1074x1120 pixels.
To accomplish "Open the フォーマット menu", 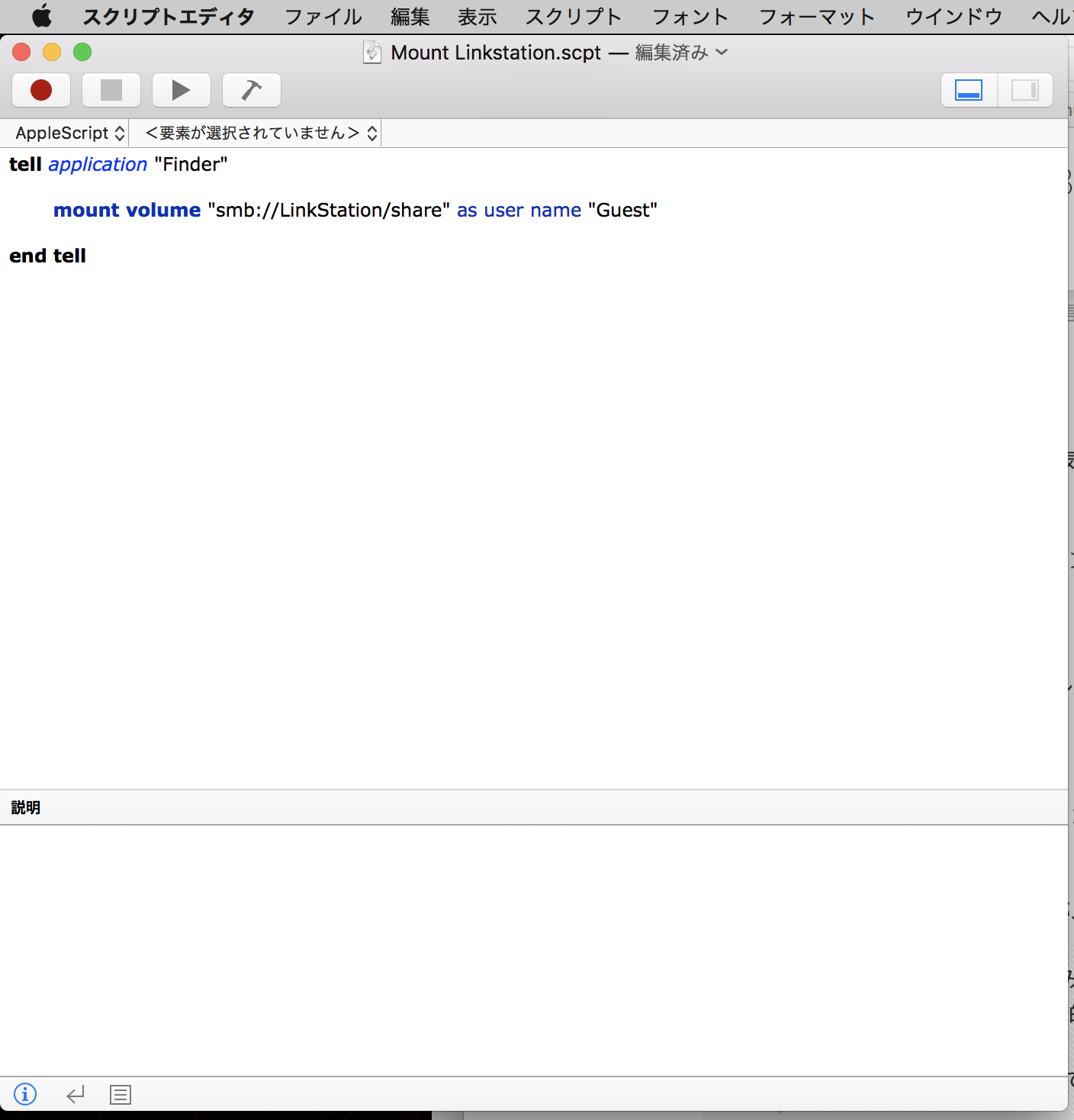I will 816,16.
